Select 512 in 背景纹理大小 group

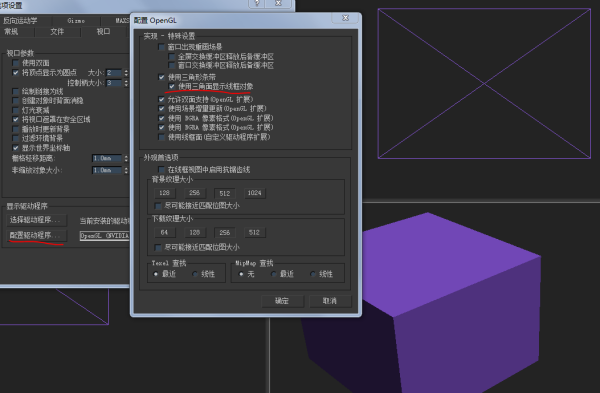[225, 193]
